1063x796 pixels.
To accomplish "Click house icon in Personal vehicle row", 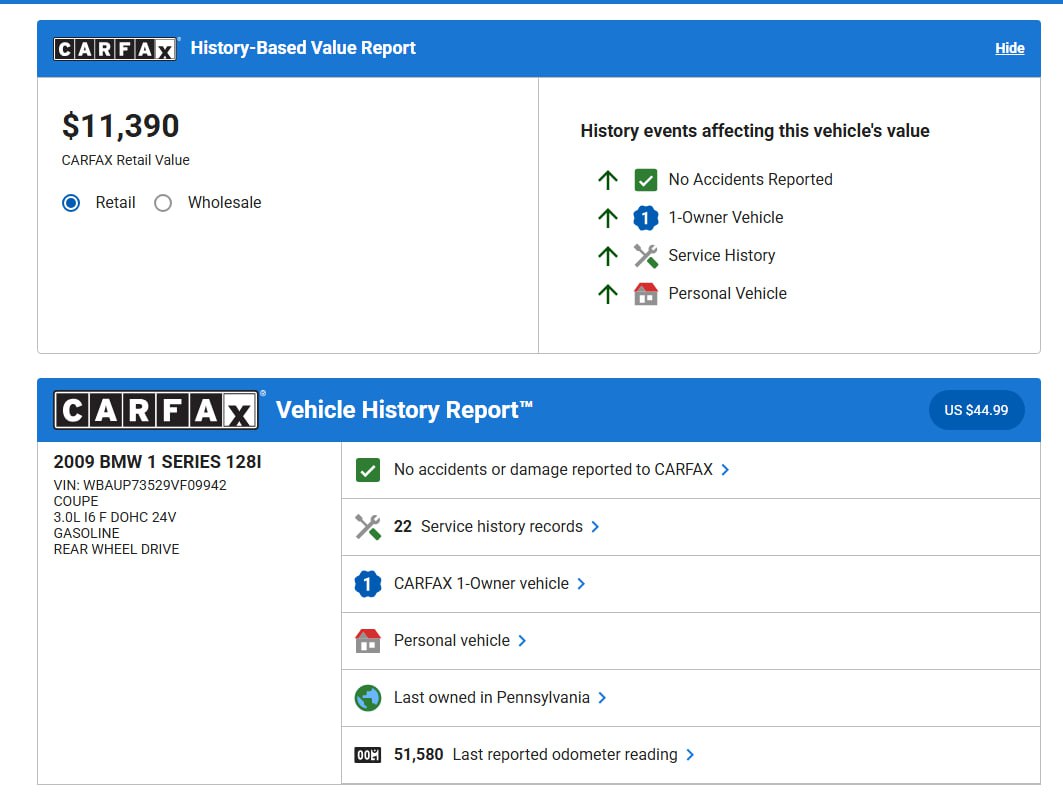I will [x=367, y=641].
